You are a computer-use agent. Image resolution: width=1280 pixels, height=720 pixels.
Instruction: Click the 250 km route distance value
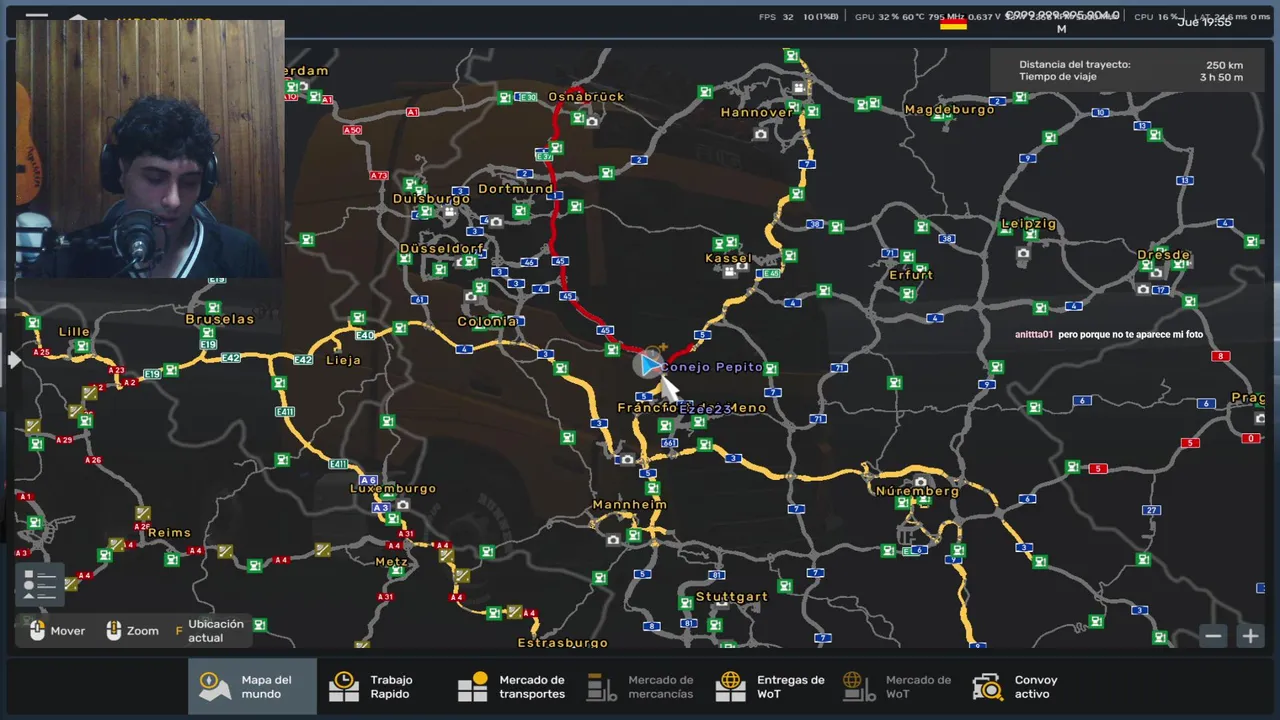[x=1225, y=65]
